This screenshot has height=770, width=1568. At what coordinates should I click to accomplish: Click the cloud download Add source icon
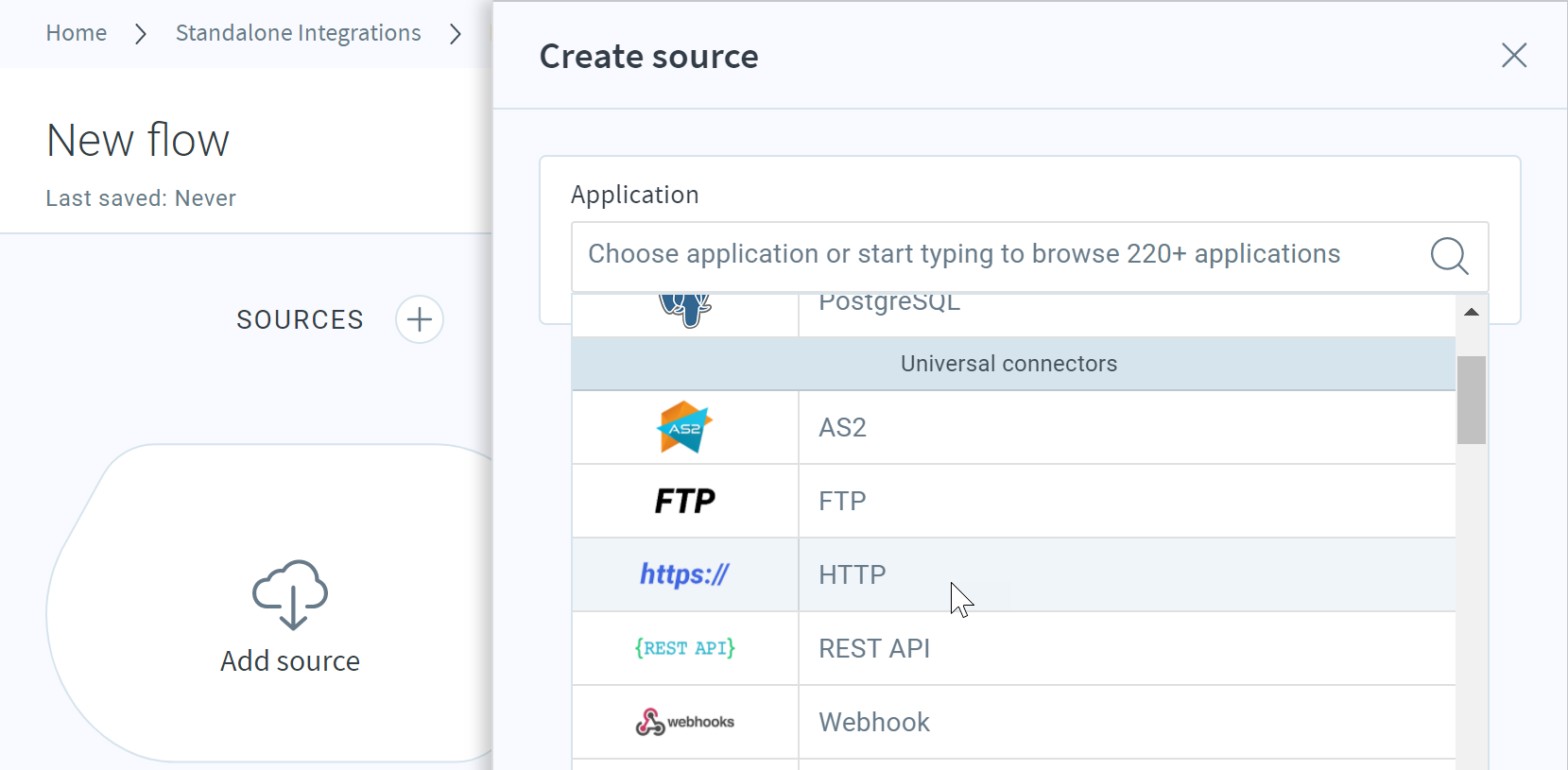click(290, 594)
